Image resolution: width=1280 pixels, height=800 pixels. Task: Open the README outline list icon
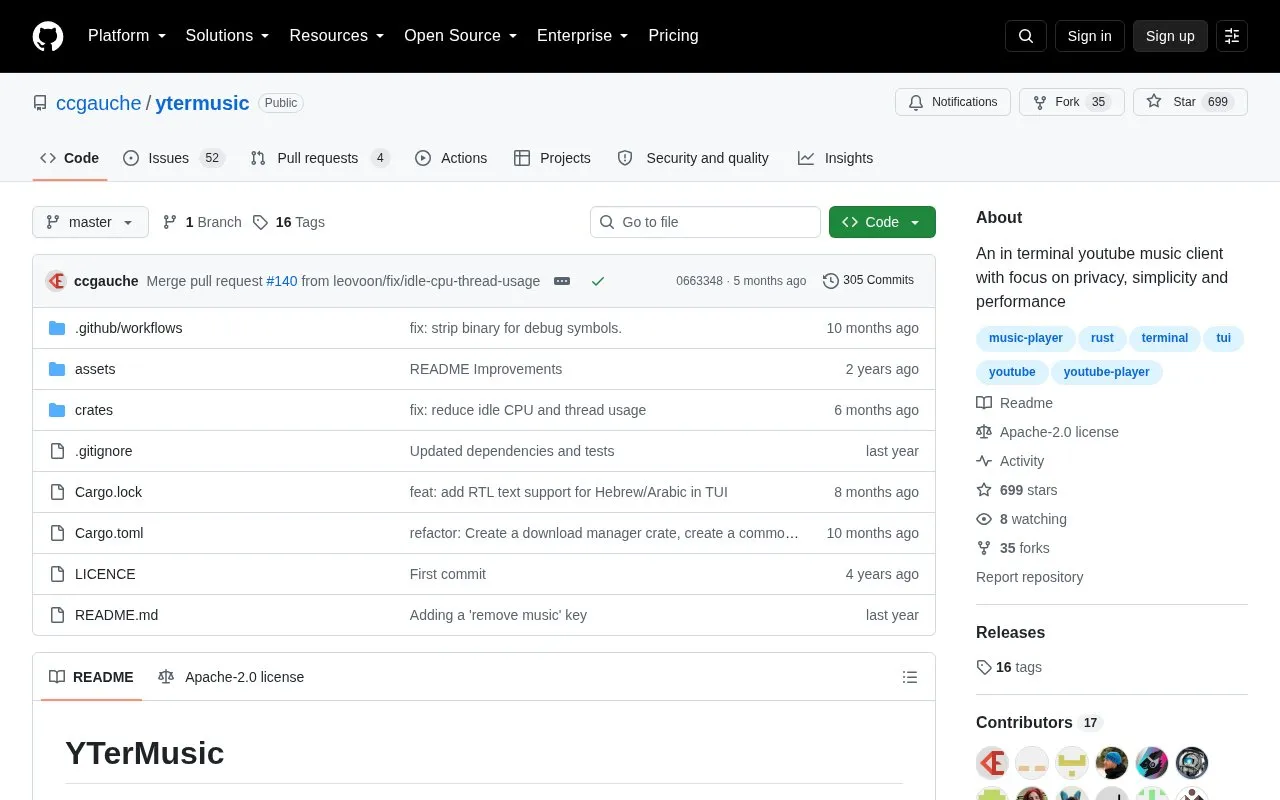[x=910, y=677]
